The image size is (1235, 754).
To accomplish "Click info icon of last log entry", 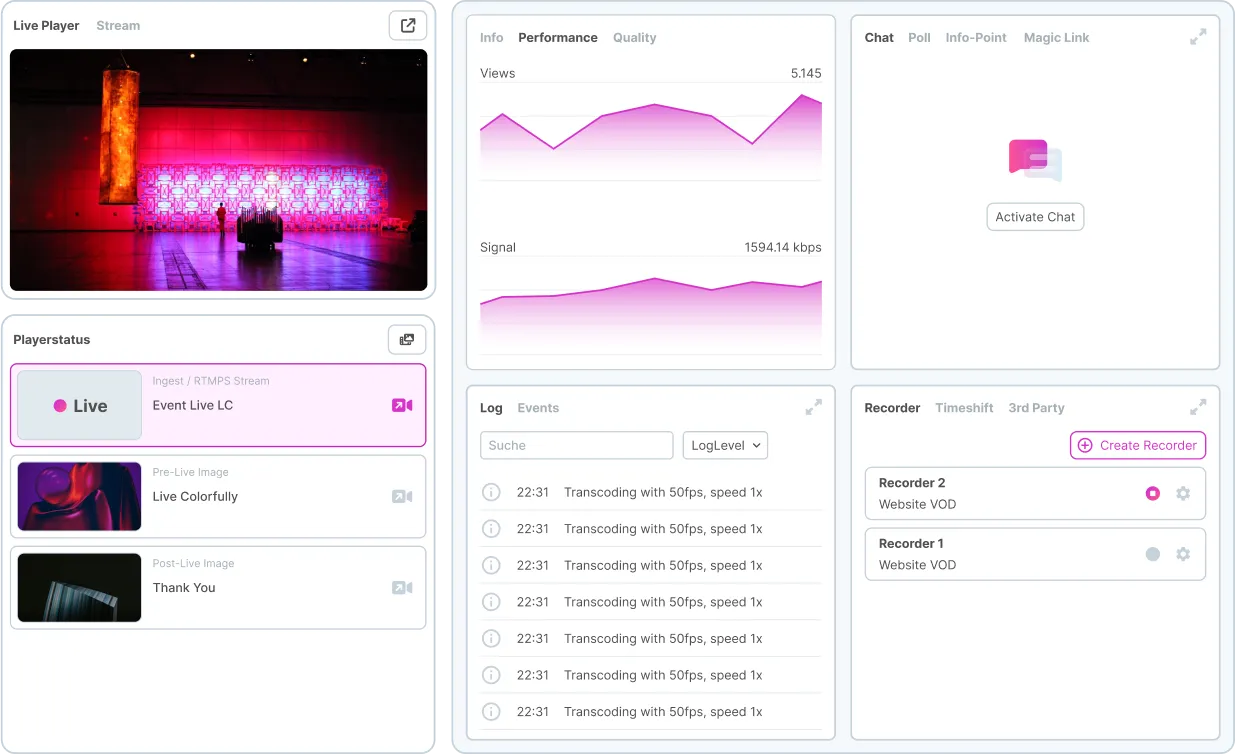I will click(491, 712).
